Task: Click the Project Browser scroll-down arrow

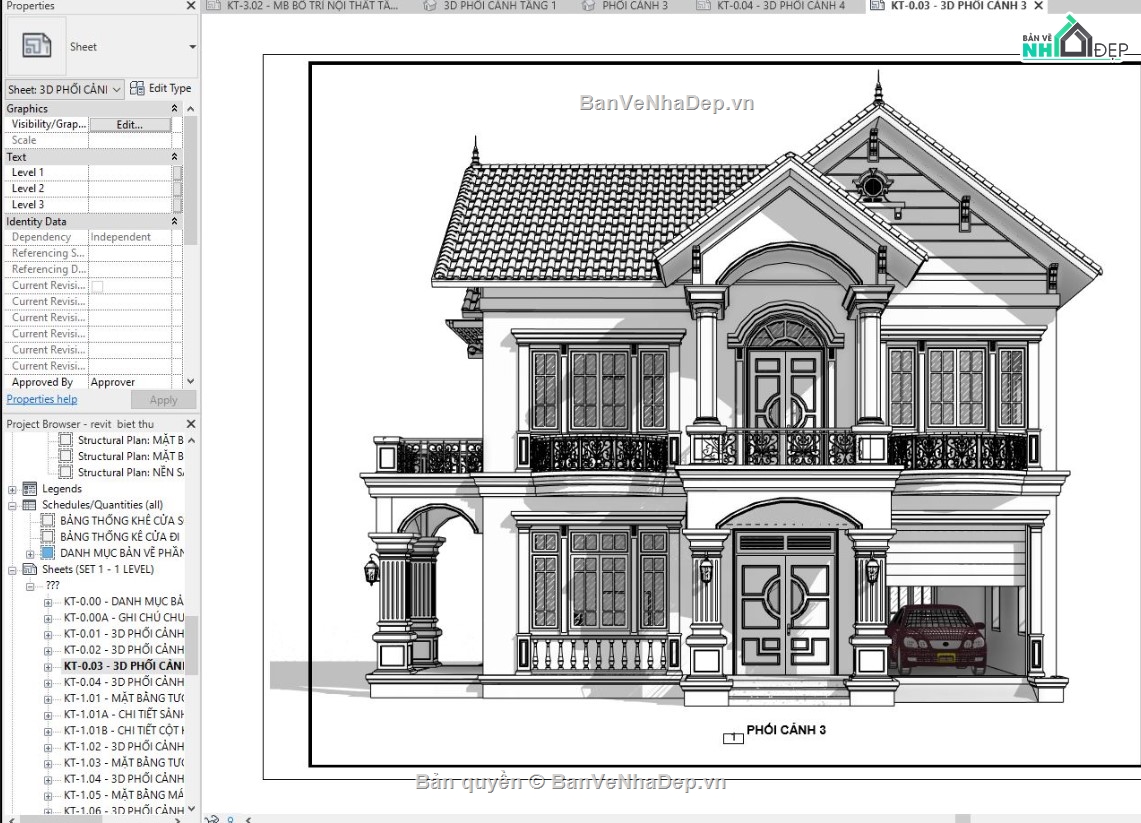Action: [x=191, y=808]
